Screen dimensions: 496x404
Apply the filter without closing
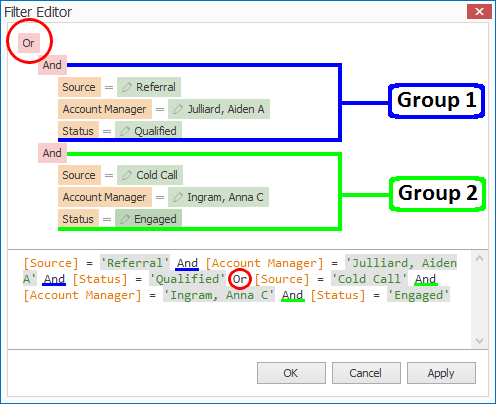pos(441,373)
